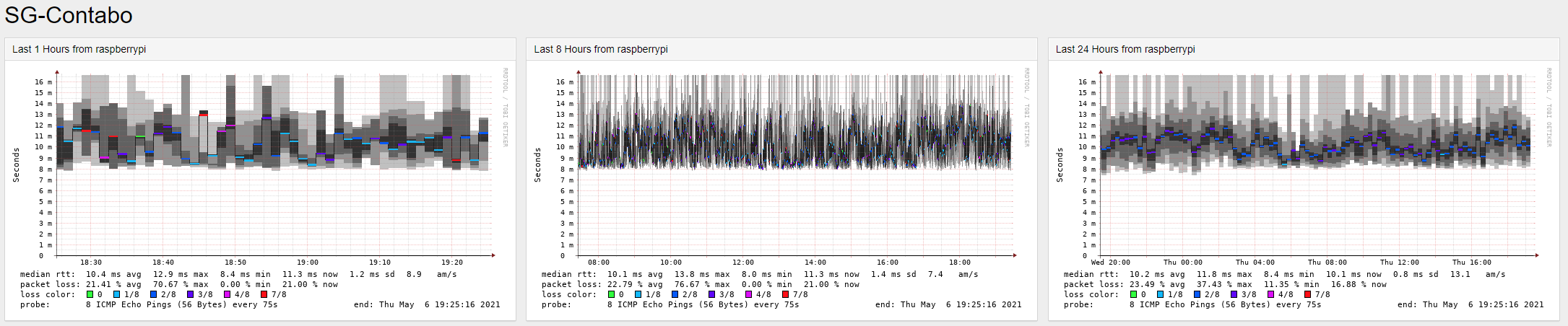Image resolution: width=1568 pixels, height=326 pixels.
Task: Click '23.49 % avg' packet loss in 24 Hours graph
Action: click(1157, 284)
